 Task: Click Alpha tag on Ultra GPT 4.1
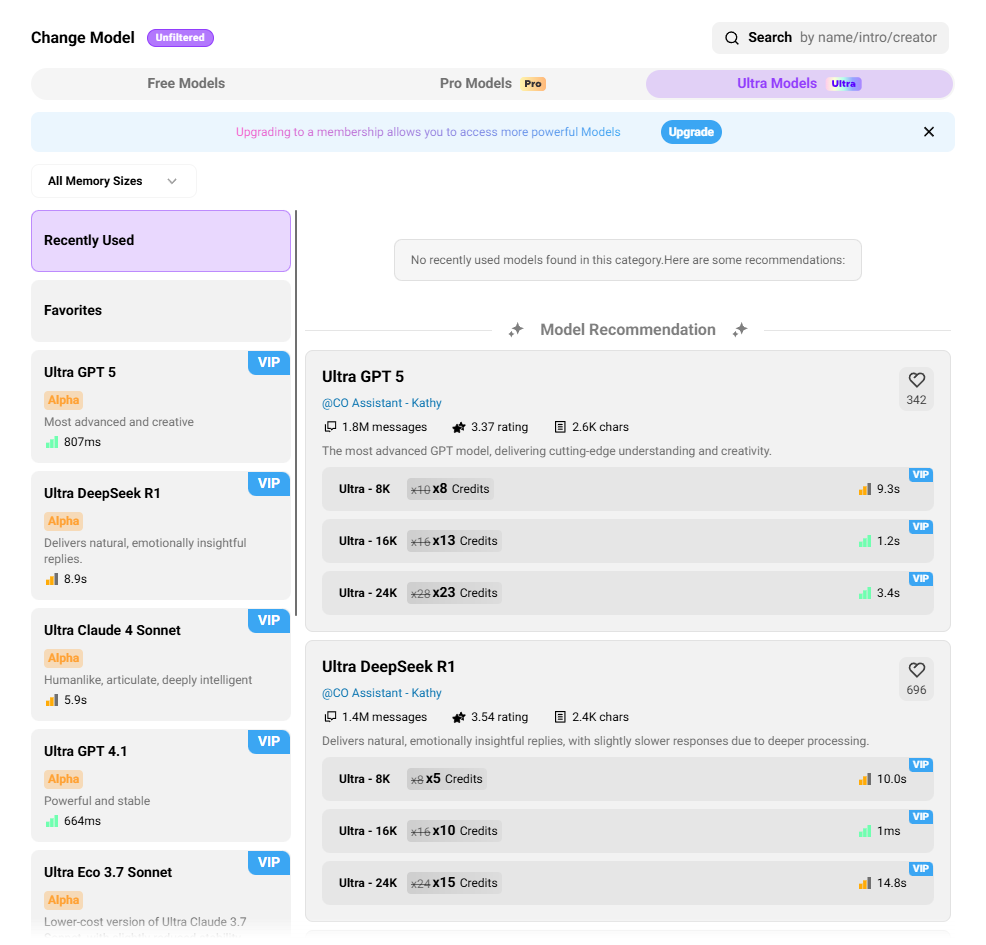(64, 779)
